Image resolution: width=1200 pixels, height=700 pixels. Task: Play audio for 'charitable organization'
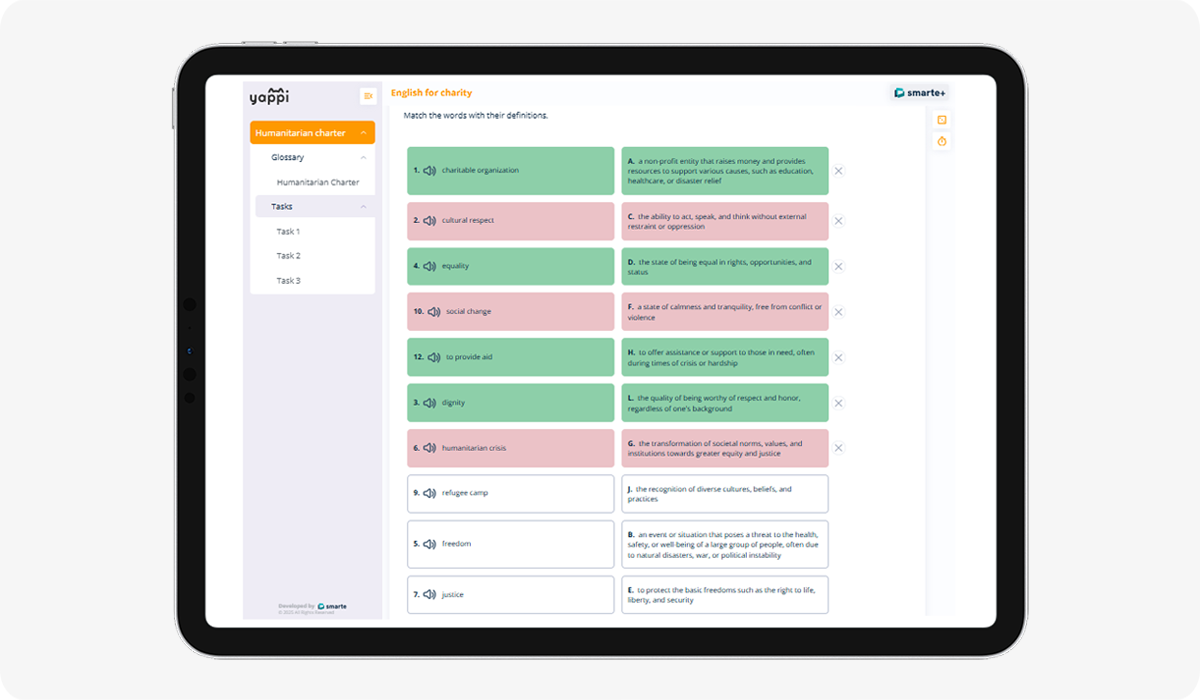tap(429, 171)
